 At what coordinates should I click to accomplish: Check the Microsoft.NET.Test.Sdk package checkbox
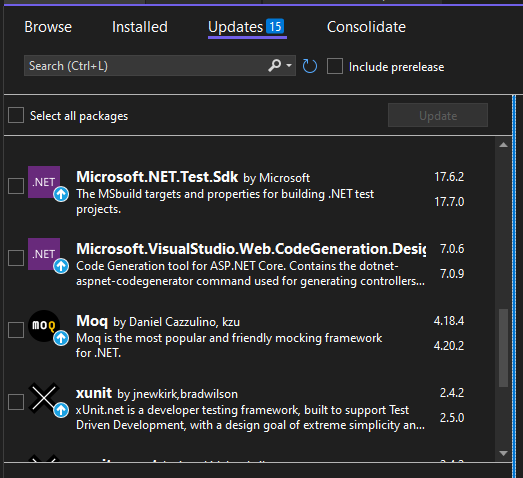pos(16,186)
